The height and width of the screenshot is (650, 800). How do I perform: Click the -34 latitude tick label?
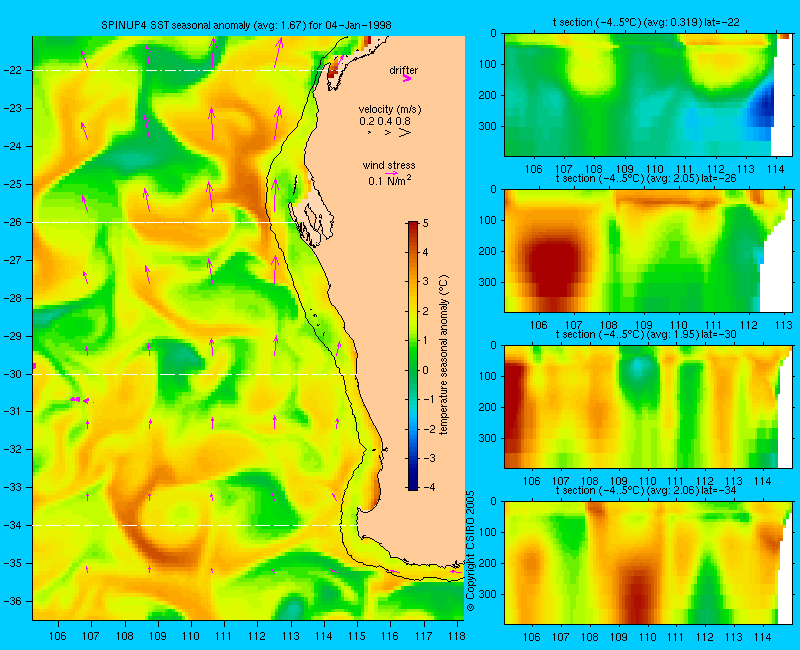click(x=16, y=526)
